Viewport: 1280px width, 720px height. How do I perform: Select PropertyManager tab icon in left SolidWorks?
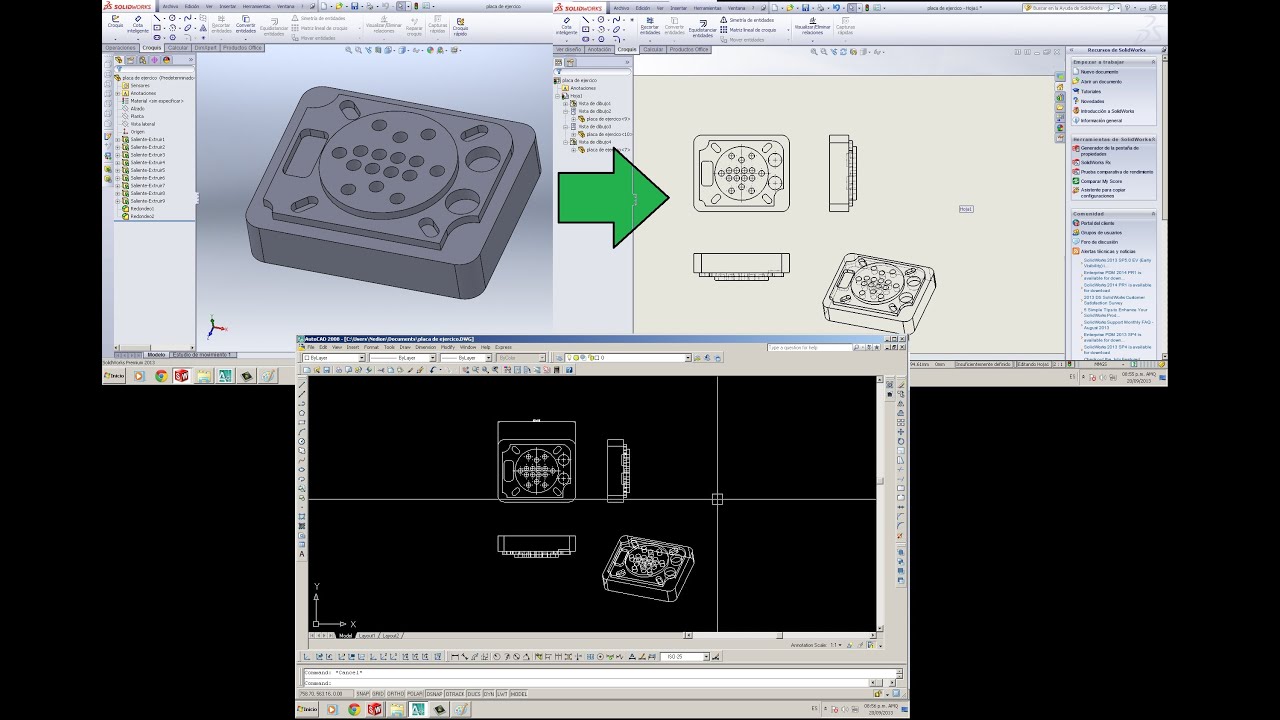tap(130, 60)
